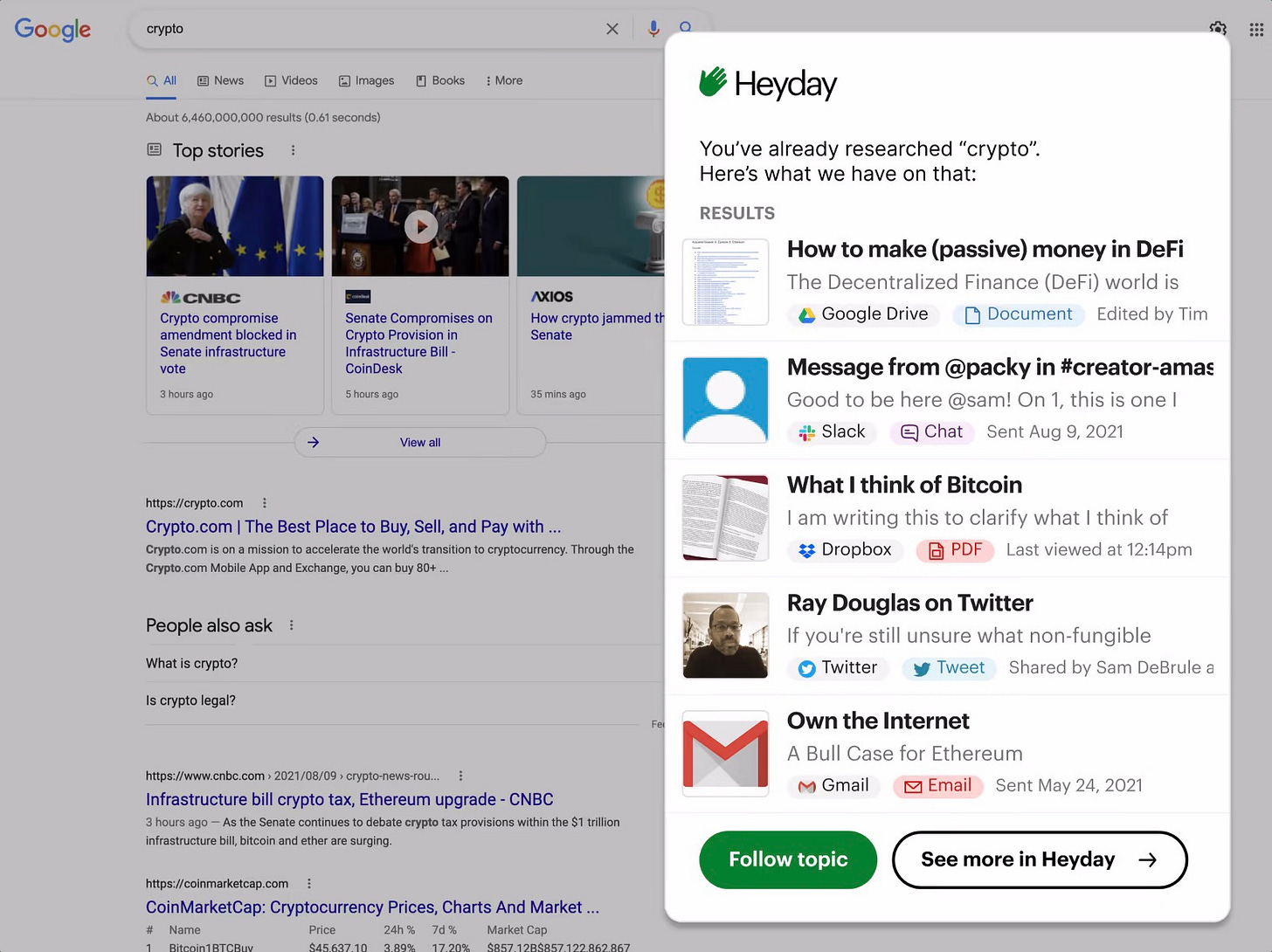
Task: Click the Ray Douglas photo thumbnail
Action: [725, 636]
